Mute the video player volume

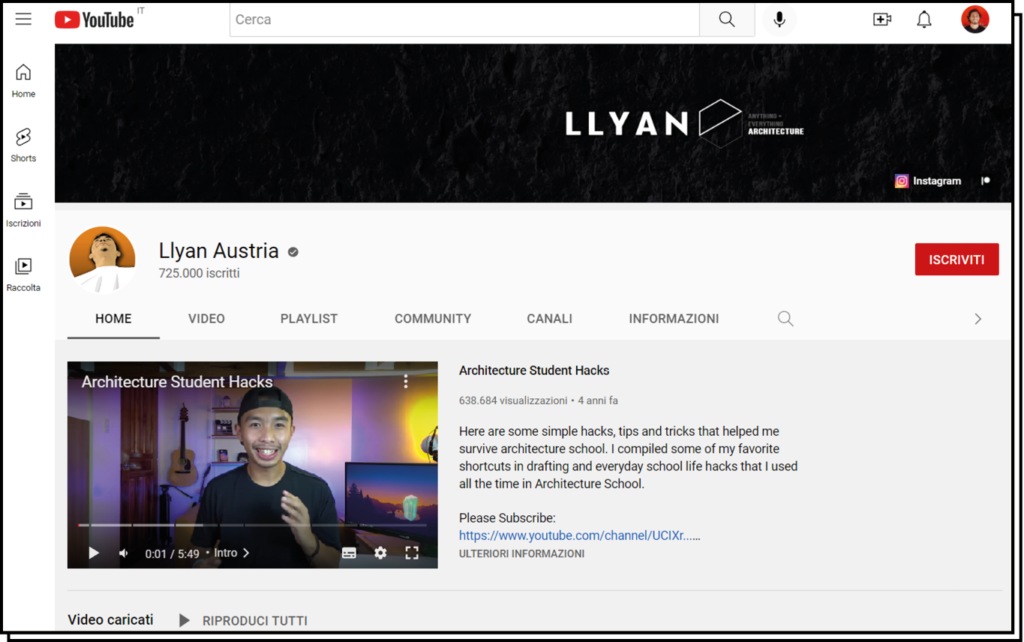124,553
